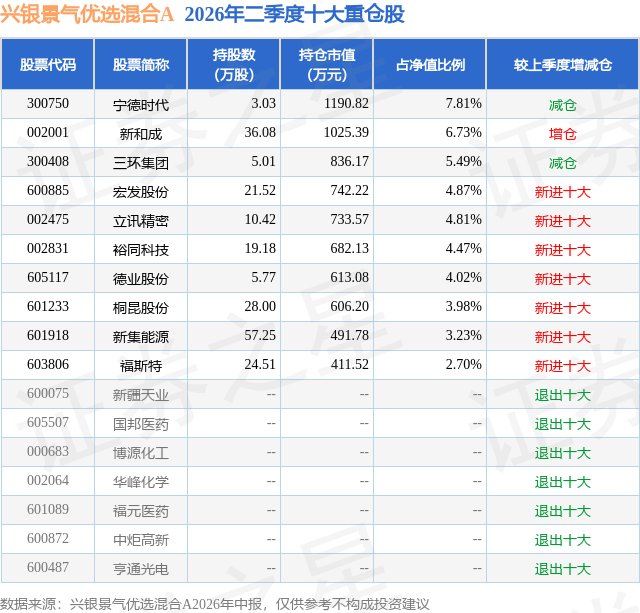Click the 新和成 stock name
The width and height of the screenshot is (640, 613).
(141, 134)
